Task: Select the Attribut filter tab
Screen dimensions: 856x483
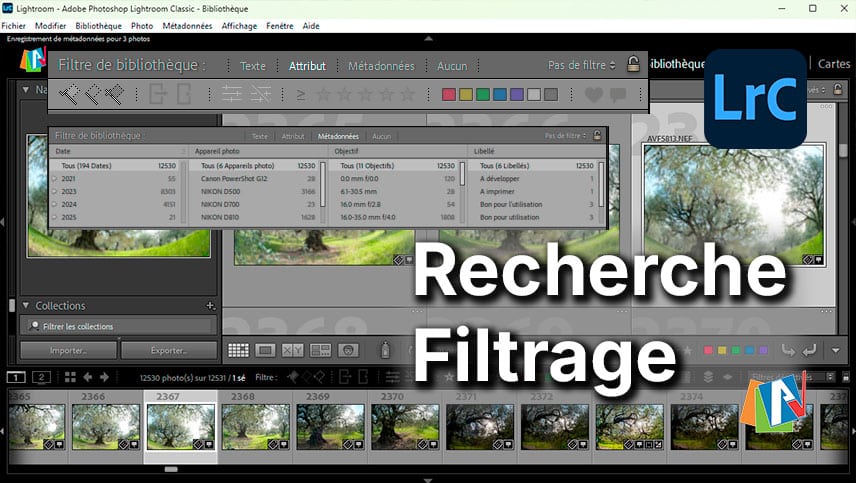Action: 307,66
